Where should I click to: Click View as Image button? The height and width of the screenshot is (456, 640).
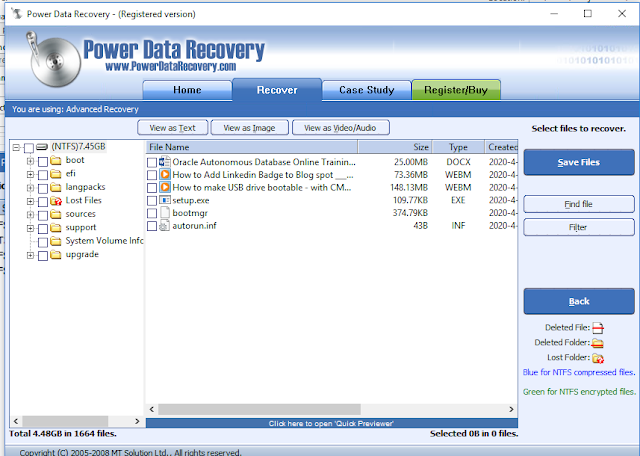pos(249,128)
